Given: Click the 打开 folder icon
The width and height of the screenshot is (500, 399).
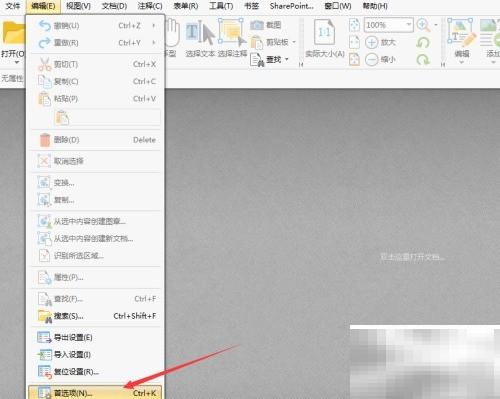Looking at the screenshot, I should pos(13,33).
